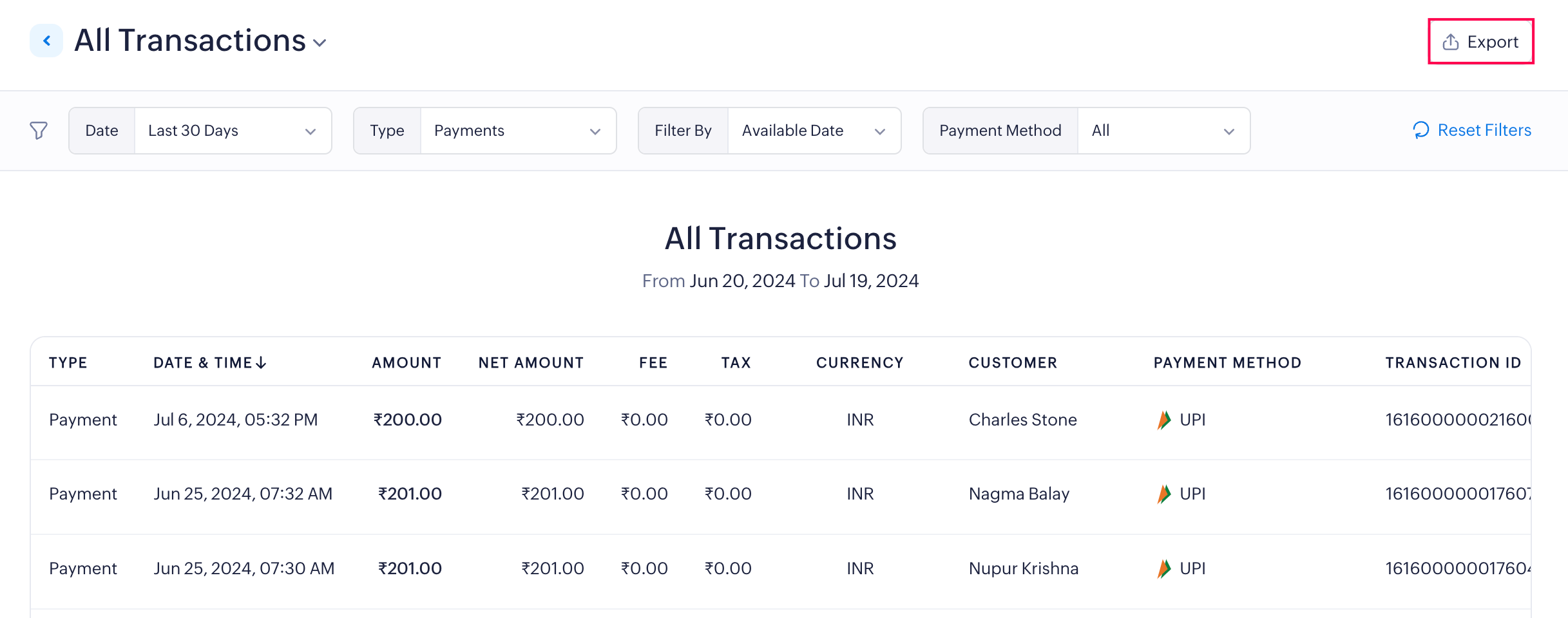Screen dimensions: 1568x618
Task: Click Nupur Krishna's transaction ID
Action: pyautogui.click(x=1457, y=569)
